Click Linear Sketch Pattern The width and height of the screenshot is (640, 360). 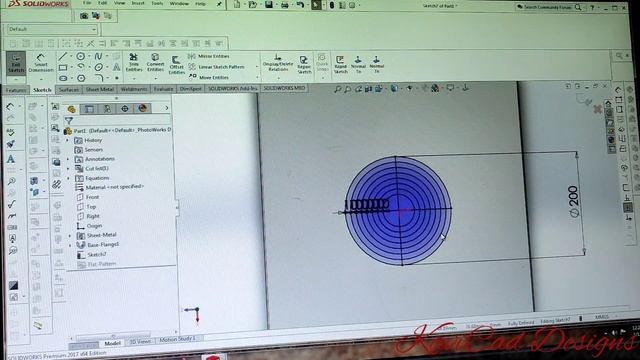pyautogui.click(x=216, y=67)
